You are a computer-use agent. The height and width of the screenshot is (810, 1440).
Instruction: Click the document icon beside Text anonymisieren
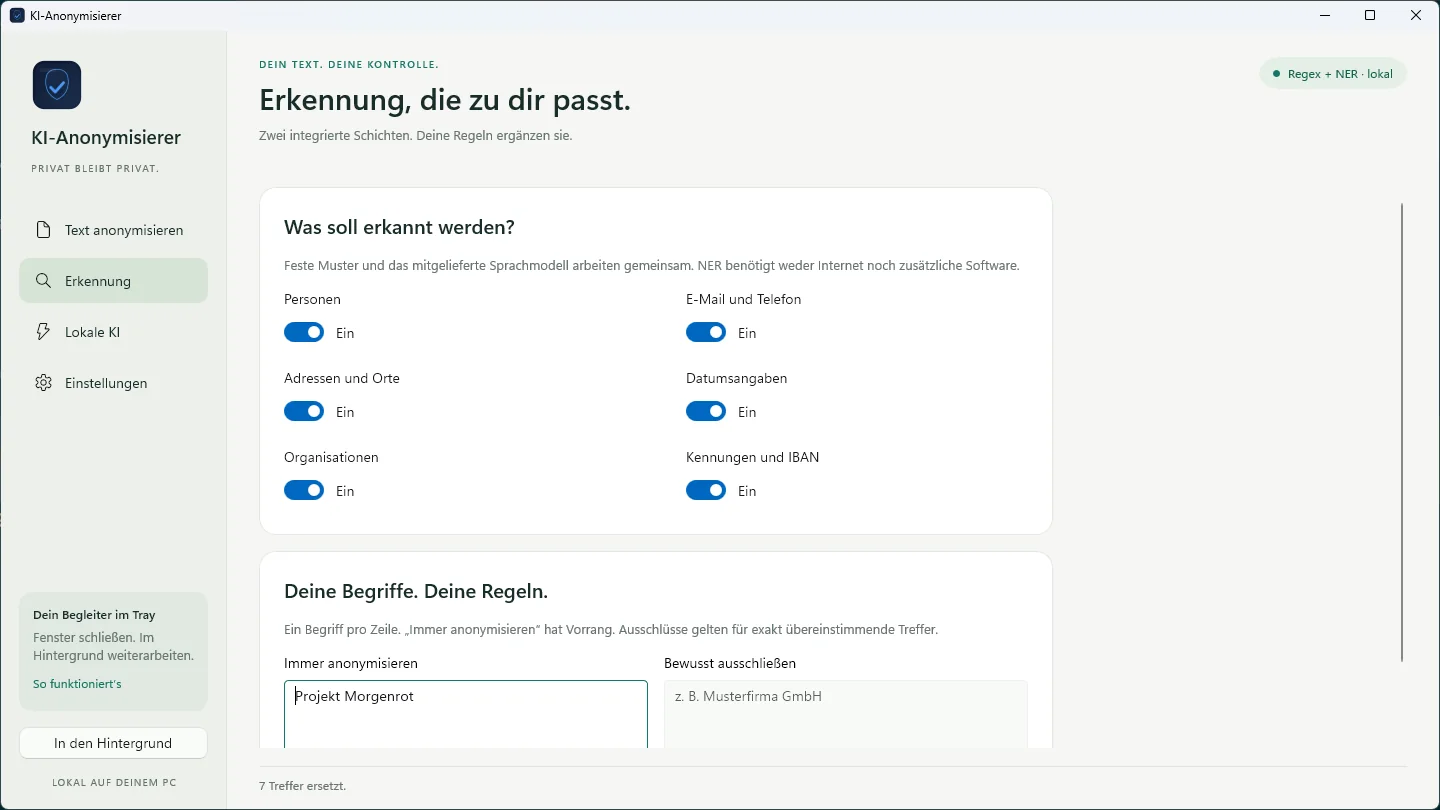tap(43, 230)
